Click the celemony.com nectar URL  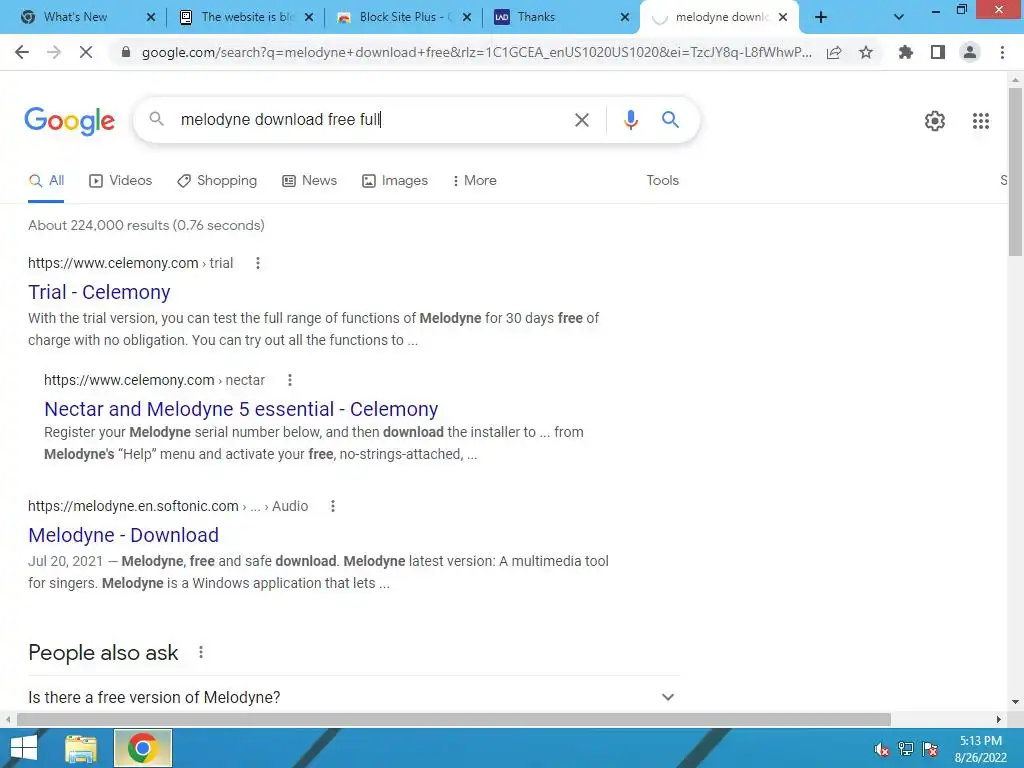[154, 380]
